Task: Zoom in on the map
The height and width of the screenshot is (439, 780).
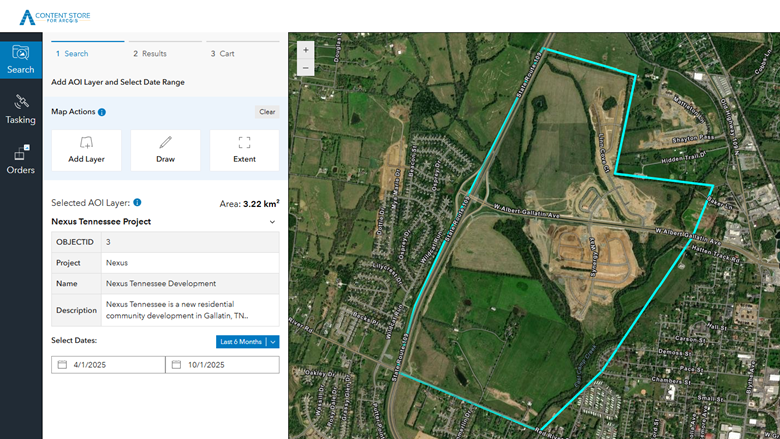Action: [x=305, y=49]
